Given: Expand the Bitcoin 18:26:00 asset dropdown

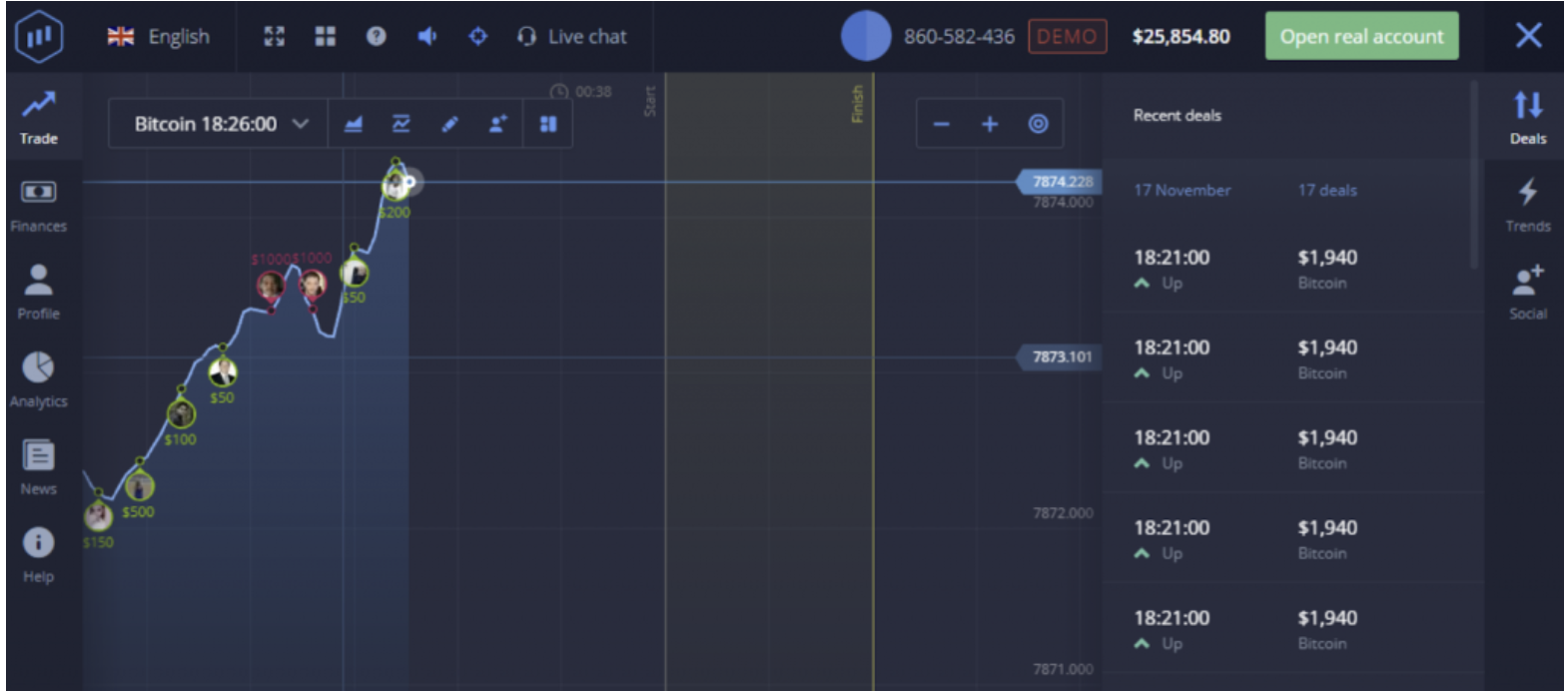Looking at the screenshot, I should [219, 124].
